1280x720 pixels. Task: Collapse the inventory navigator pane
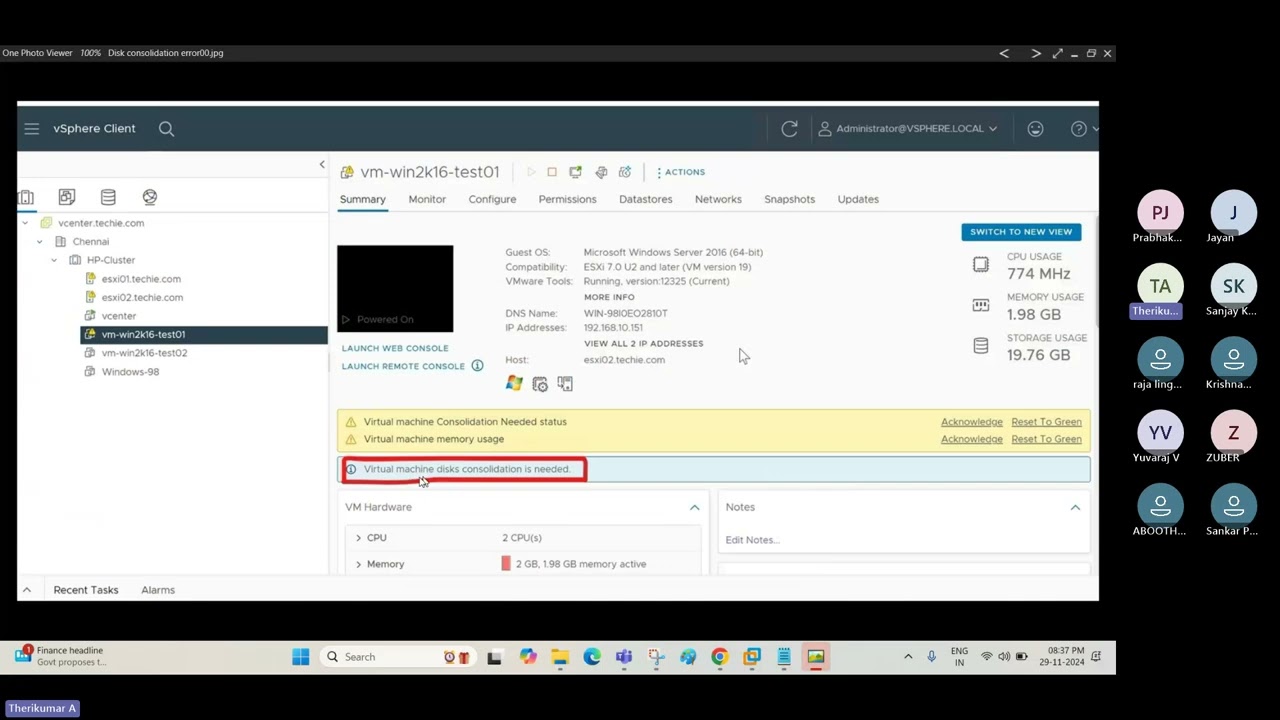click(322, 164)
